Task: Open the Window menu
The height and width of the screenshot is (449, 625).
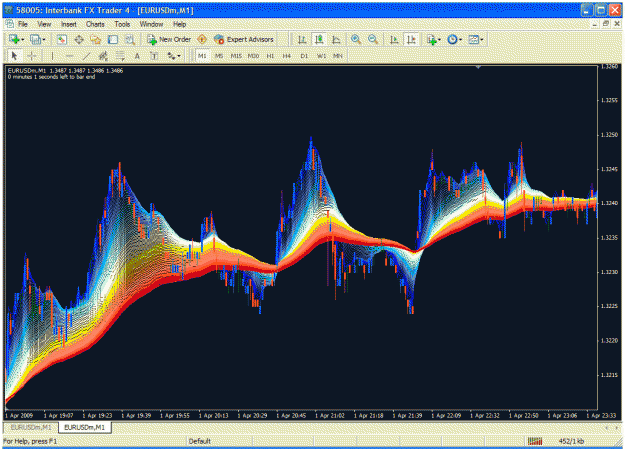Action: [x=151, y=24]
